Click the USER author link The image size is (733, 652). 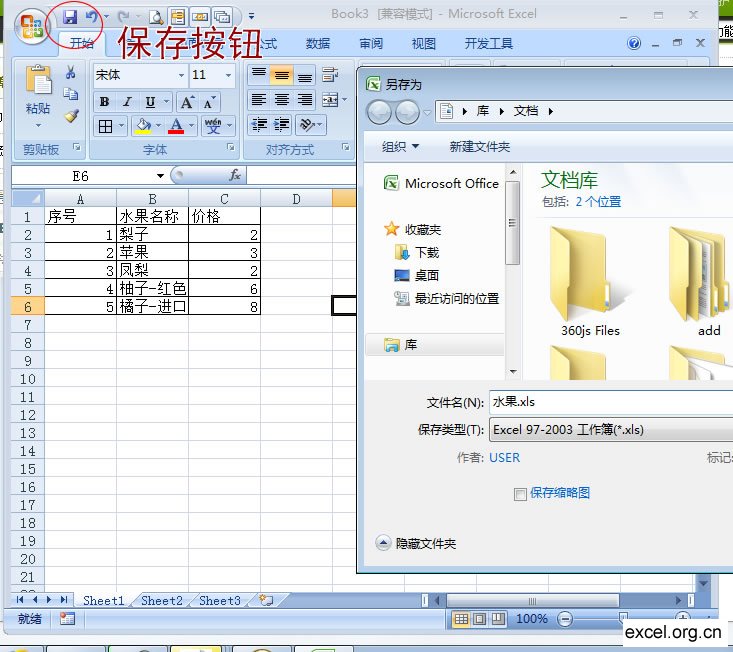click(x=504, y=458)
